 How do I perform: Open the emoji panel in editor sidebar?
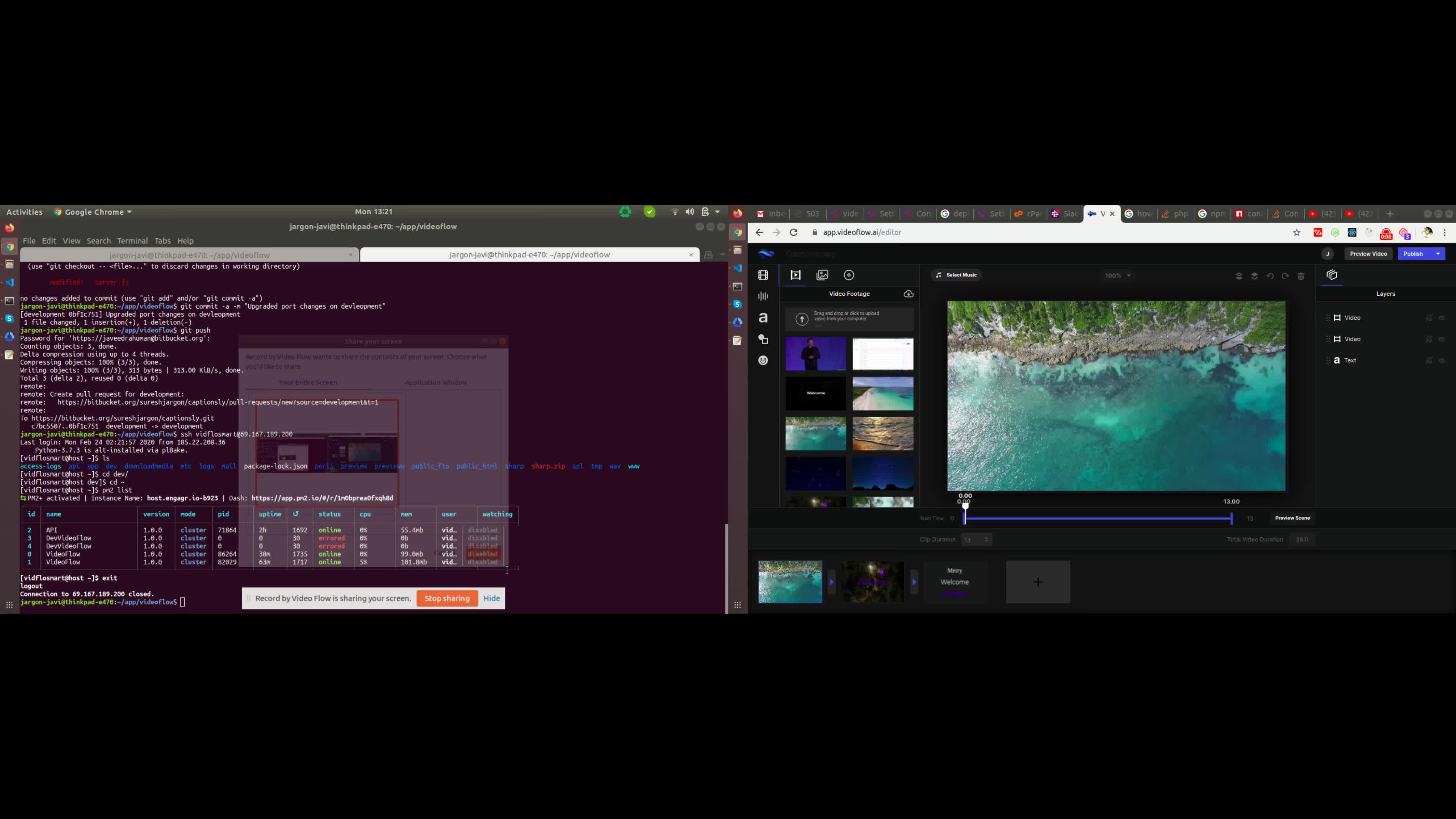coord(763,360)
